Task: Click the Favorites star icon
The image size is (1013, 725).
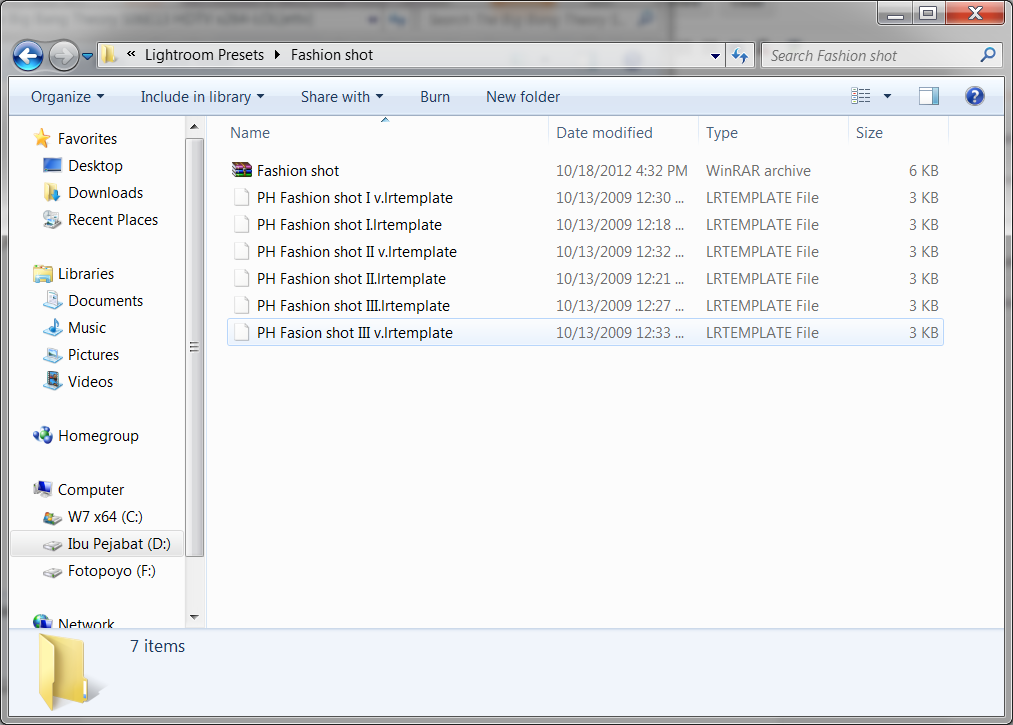Action: [x=42, y=138]
